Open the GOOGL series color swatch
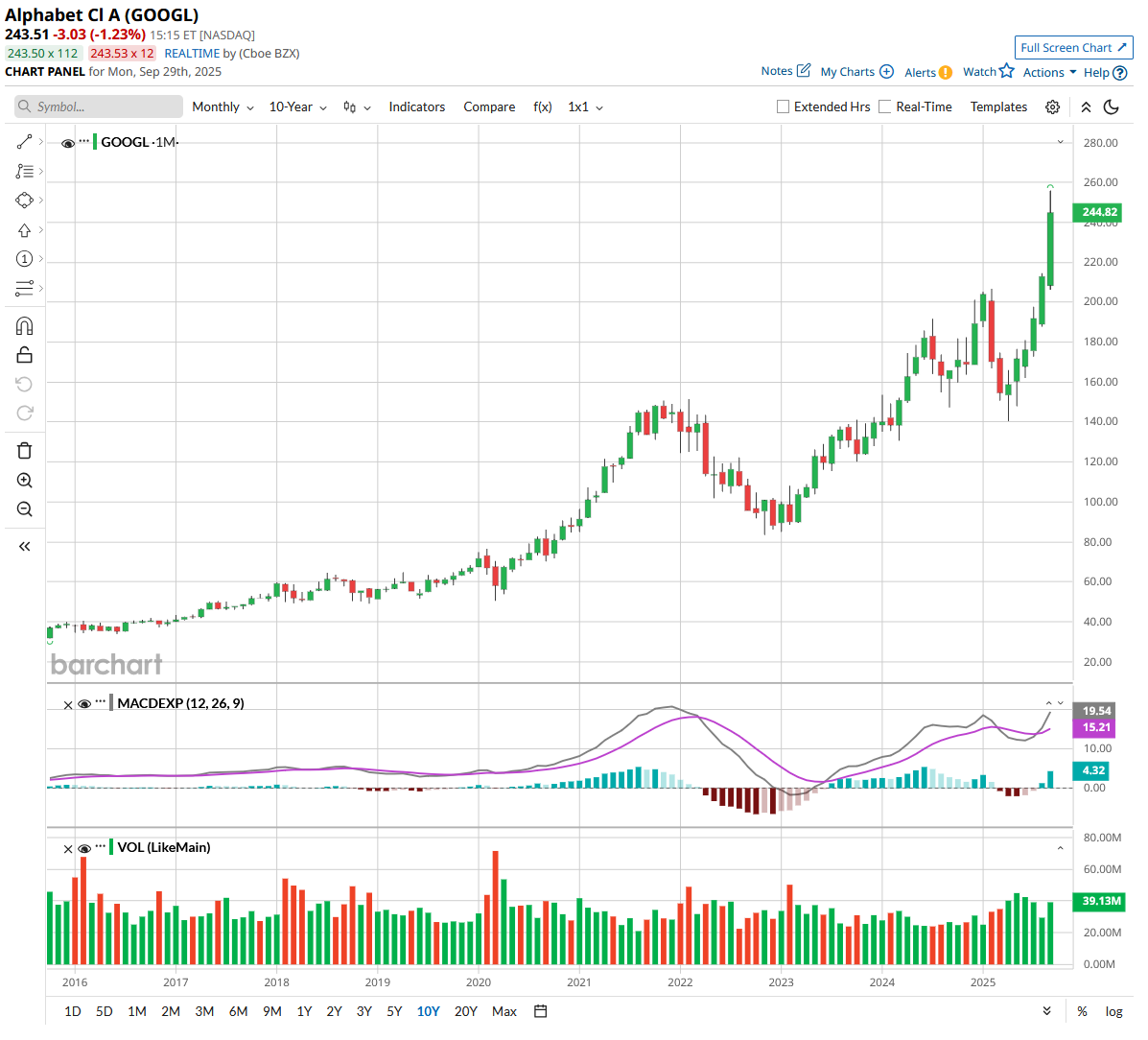 coord(95,141)
